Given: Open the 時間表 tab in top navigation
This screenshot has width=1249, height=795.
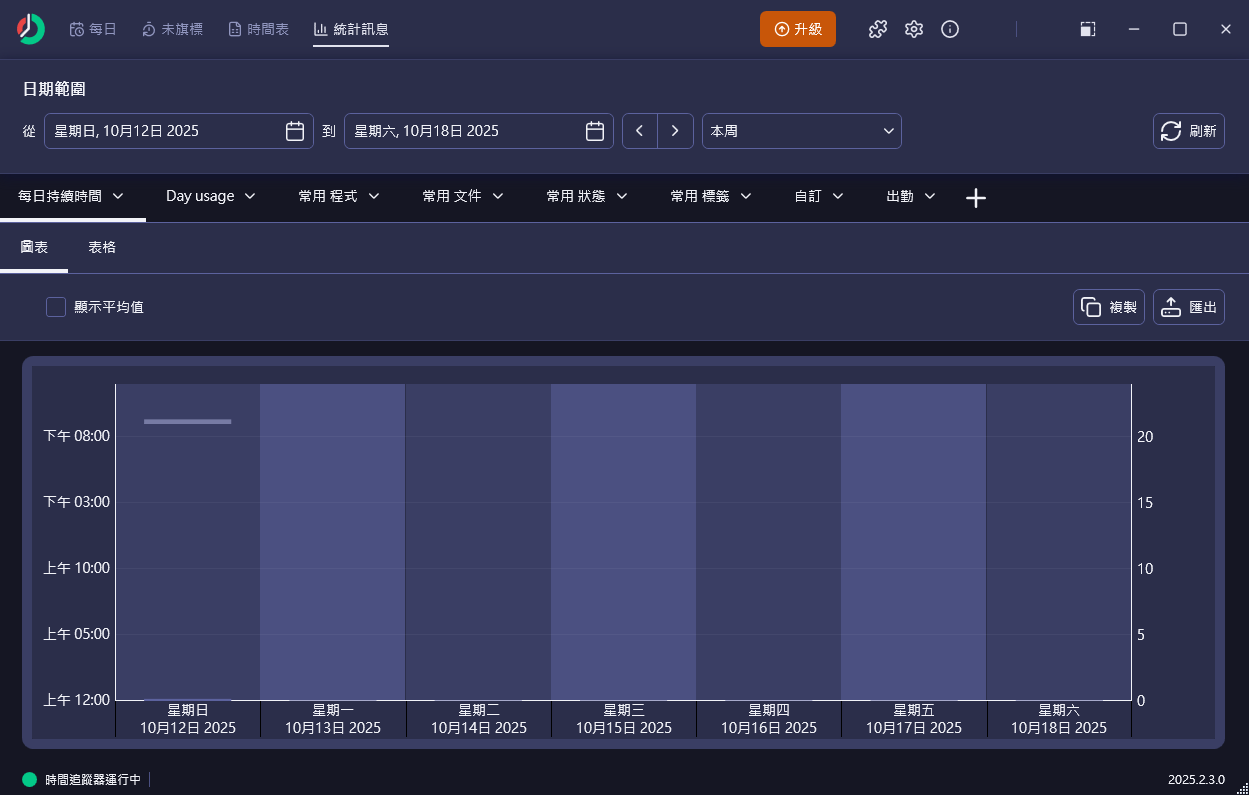Looking at the screenshot, I should click(258, 29).
